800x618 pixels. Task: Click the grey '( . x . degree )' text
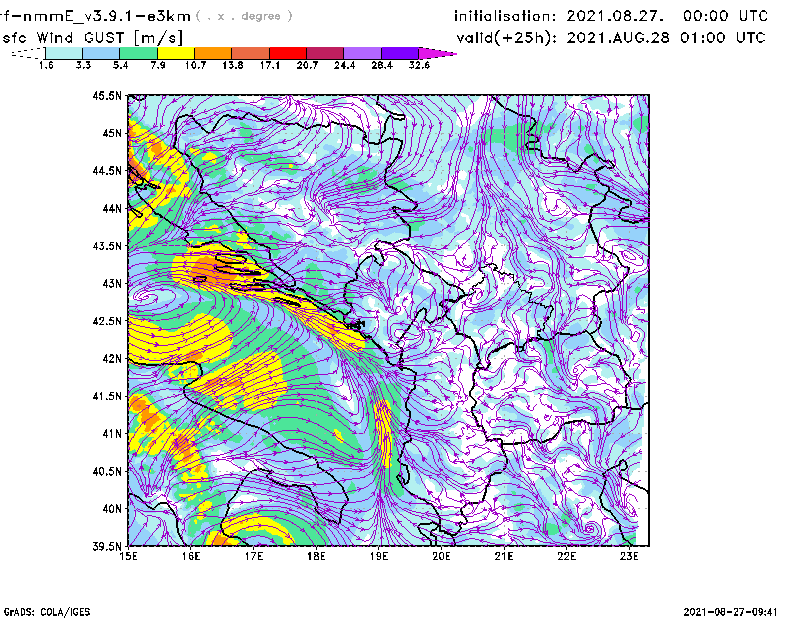[x=244, y=16]
